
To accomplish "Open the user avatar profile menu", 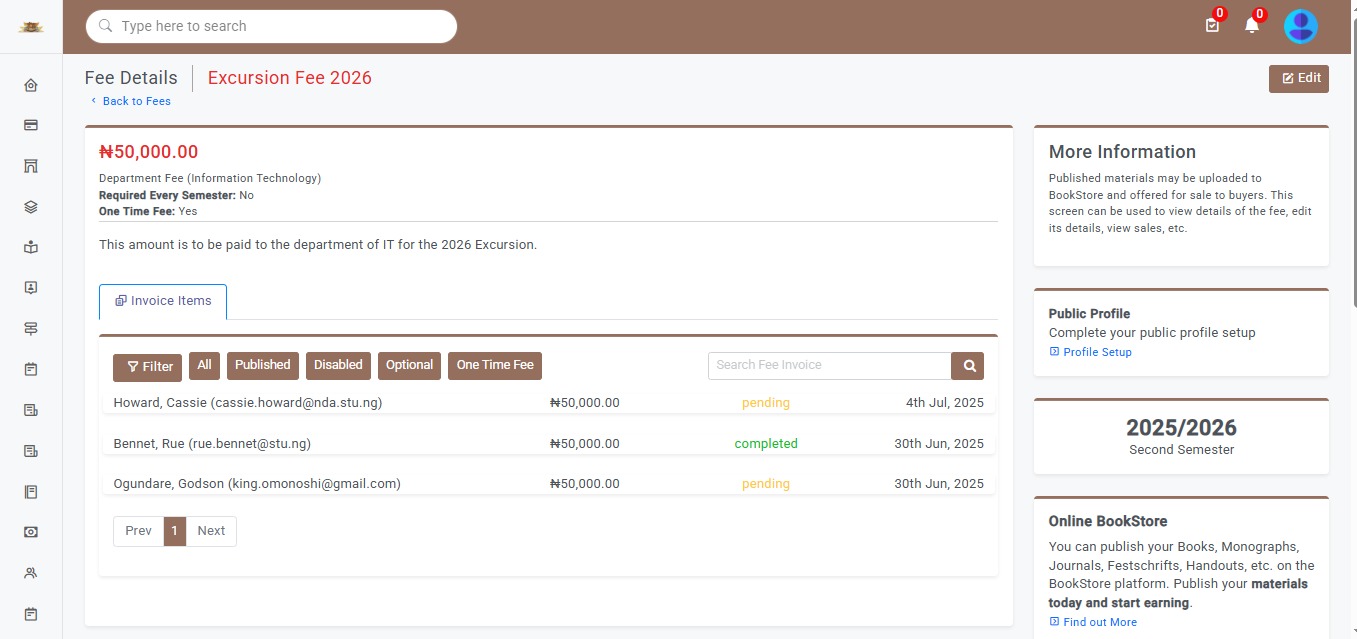I will point(1300,26).
